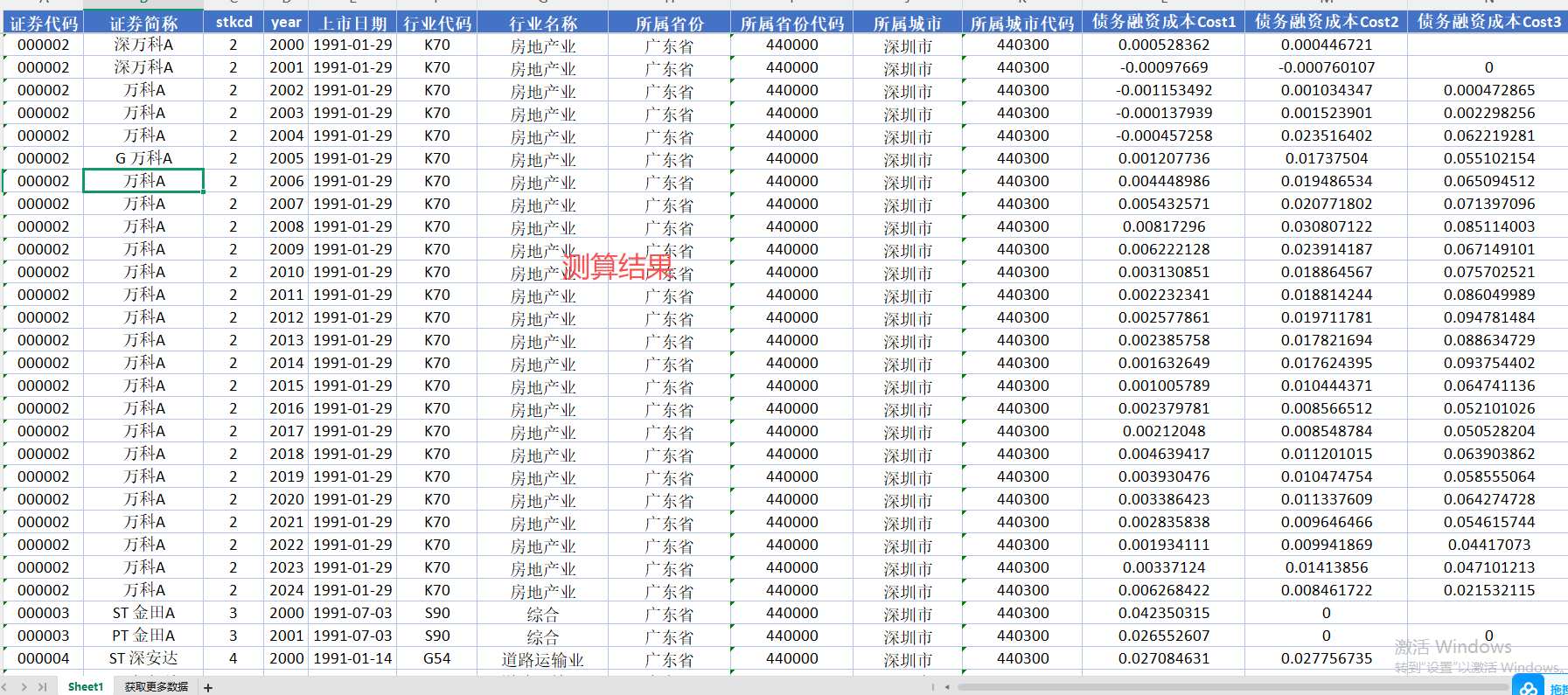
Task: Click the listing date 1991-01-14
Action: pos(352,658)
